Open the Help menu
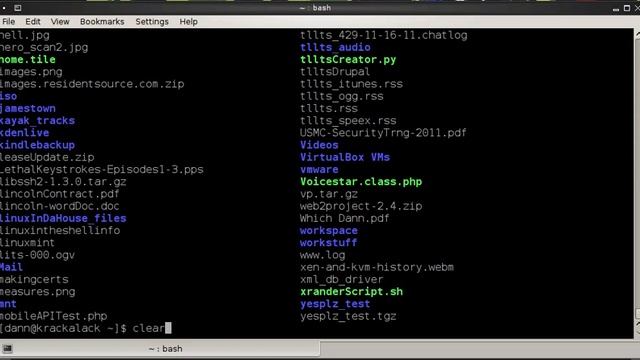640x360 pixels. 189,22
